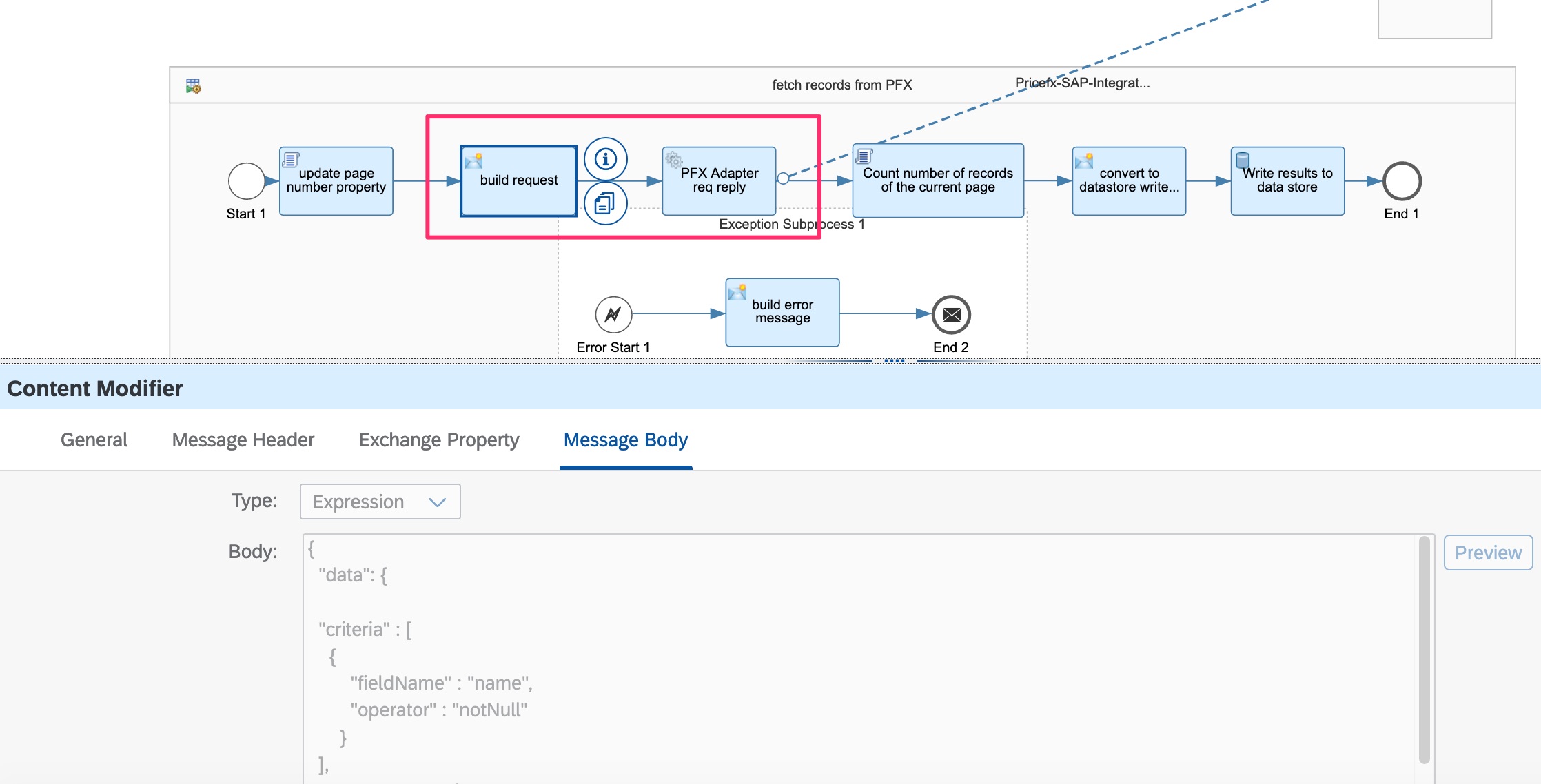Click the copy icon beside build request
1541x784 pixels.
pos(605,203)
